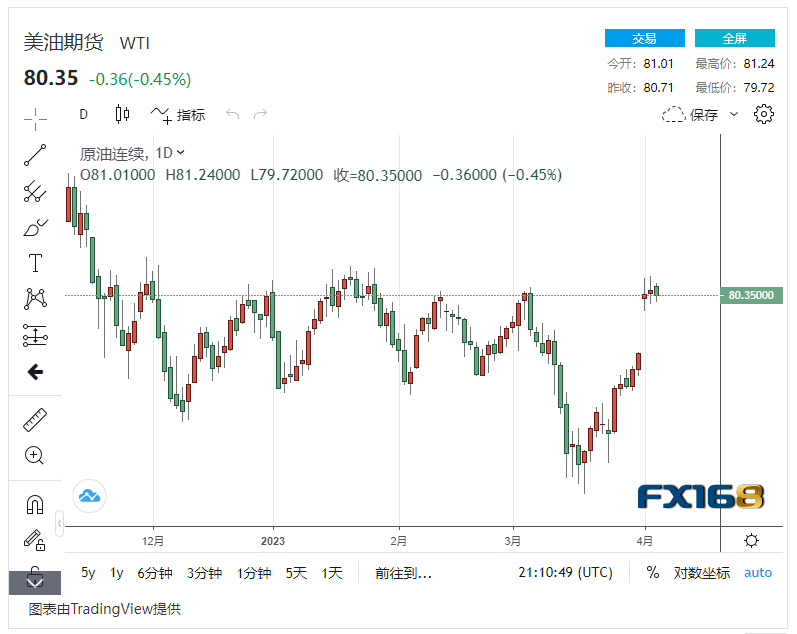Activate the ruler measure tool
The image size is (797, 634).
(x=35, y=420)
